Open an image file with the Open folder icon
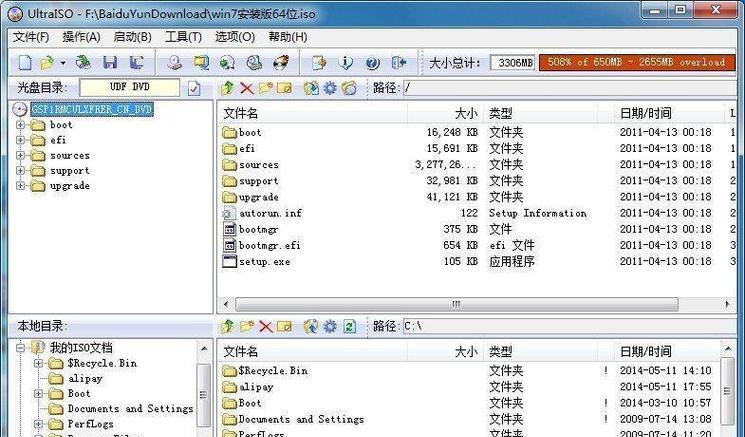 click(x=47, y=63)
